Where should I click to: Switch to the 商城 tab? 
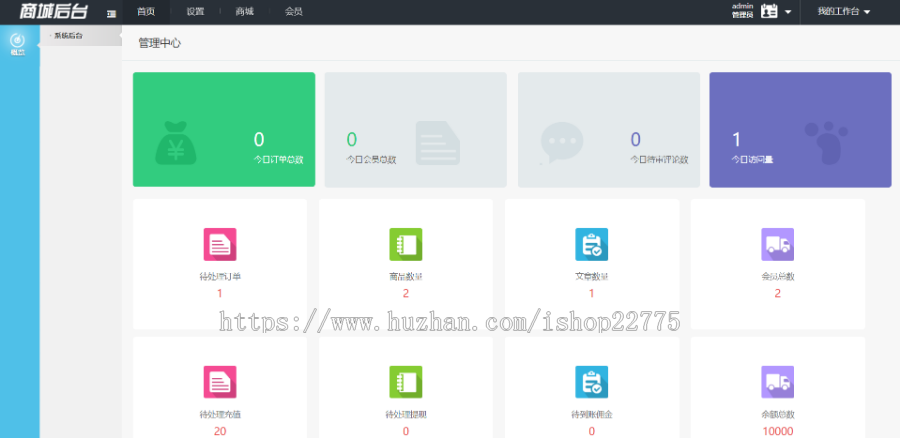point(245,12)
